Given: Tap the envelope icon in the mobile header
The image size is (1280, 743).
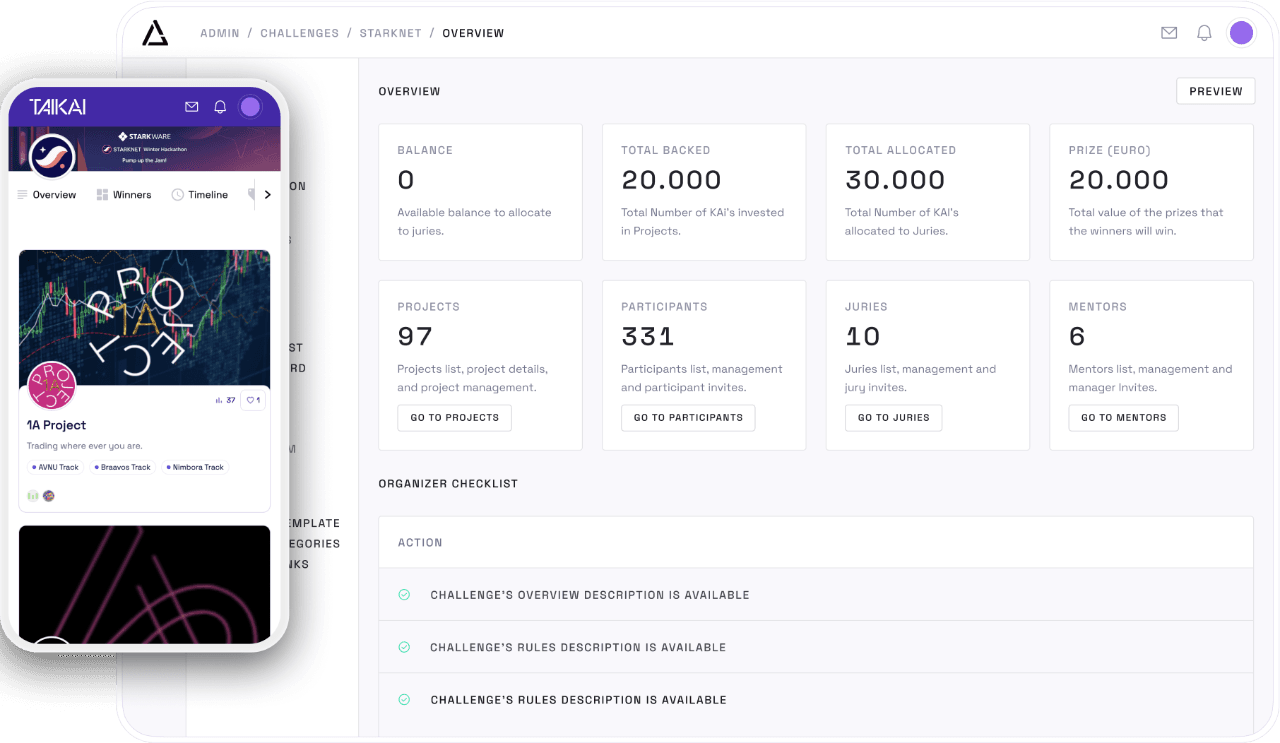Looking at the screenshot, I should [x=192, y=107].
